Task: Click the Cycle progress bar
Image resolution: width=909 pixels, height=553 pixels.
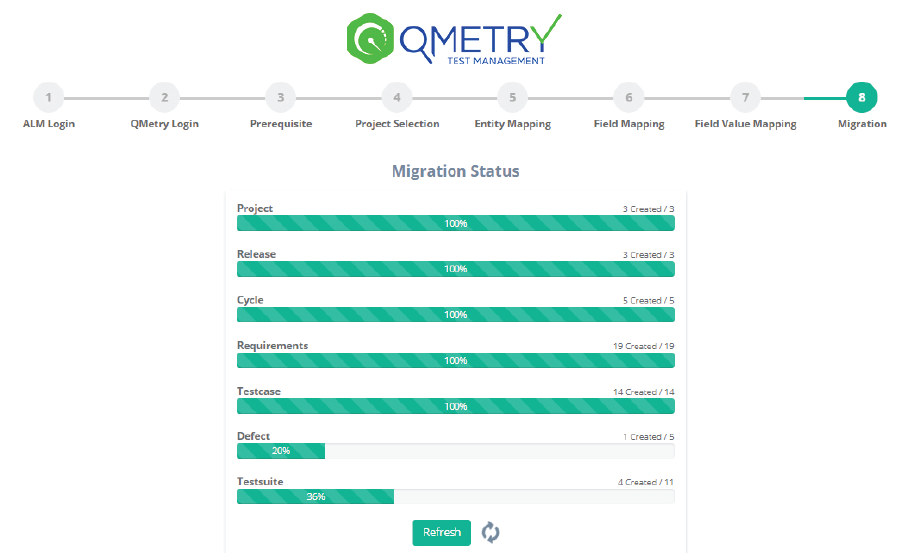Action: pos(456,315)
